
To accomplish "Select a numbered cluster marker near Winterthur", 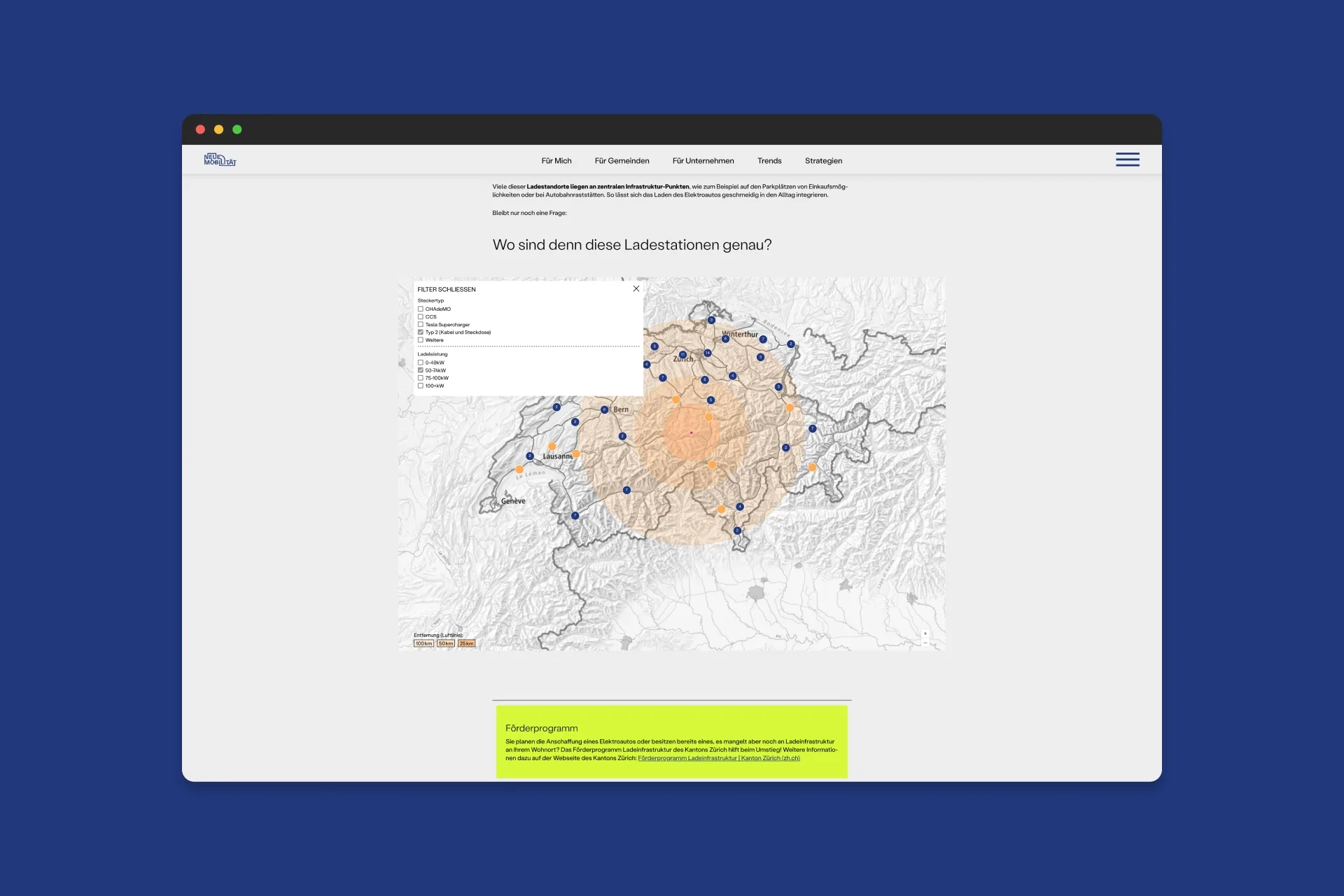I will (x=724, y=339).
